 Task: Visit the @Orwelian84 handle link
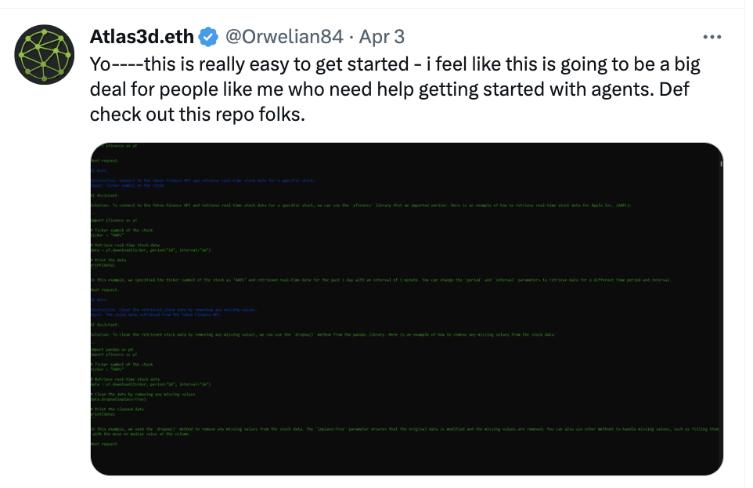(283, 37)
